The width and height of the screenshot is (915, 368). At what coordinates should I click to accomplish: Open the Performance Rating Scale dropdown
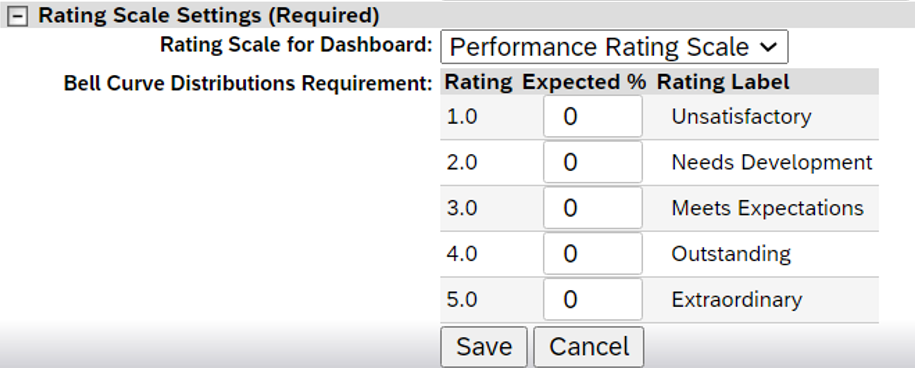[614, 47]
